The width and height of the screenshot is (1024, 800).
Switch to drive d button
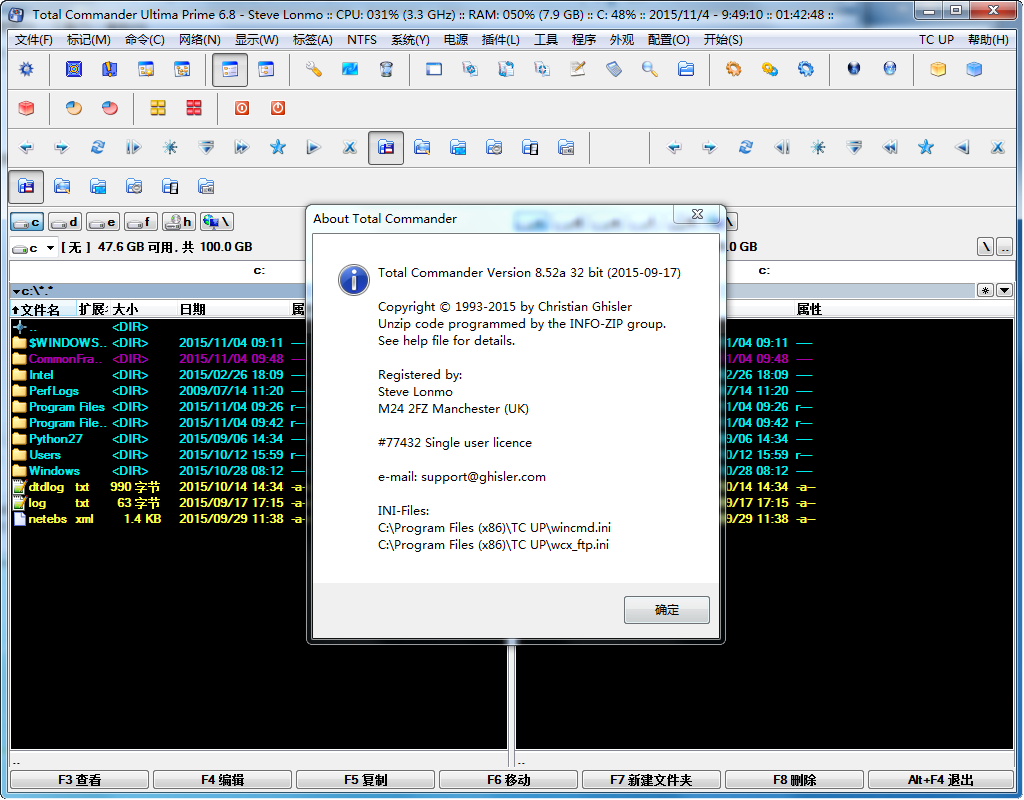coord(65,222)
